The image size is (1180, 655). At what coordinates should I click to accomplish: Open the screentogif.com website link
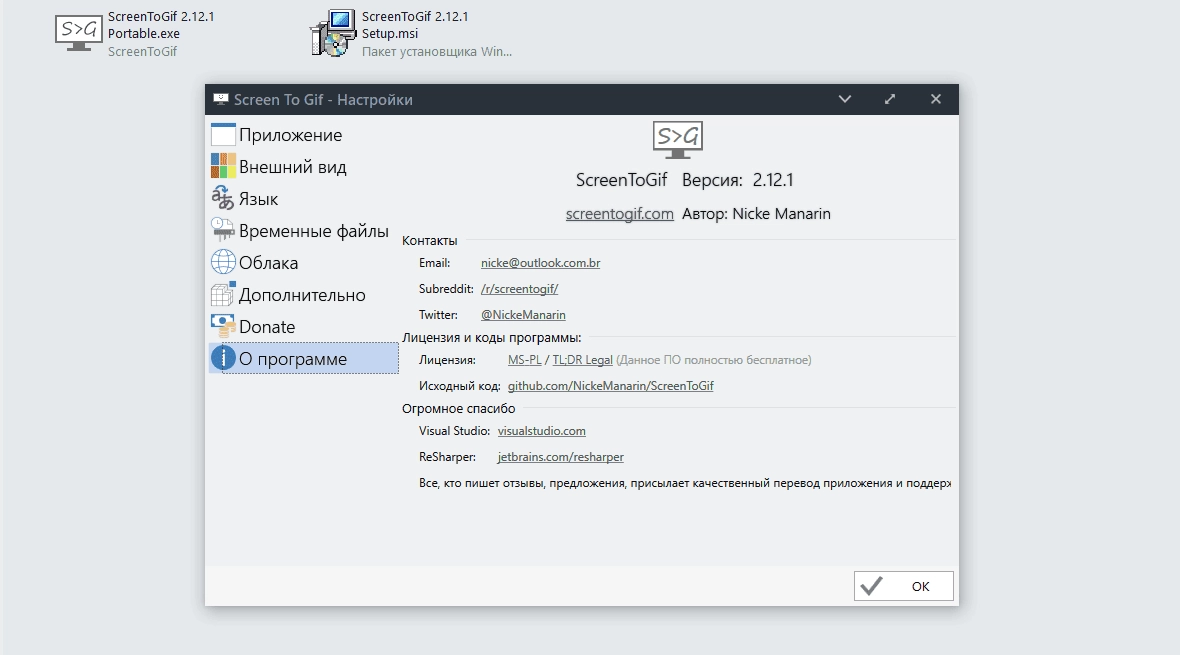click(619, 214)
